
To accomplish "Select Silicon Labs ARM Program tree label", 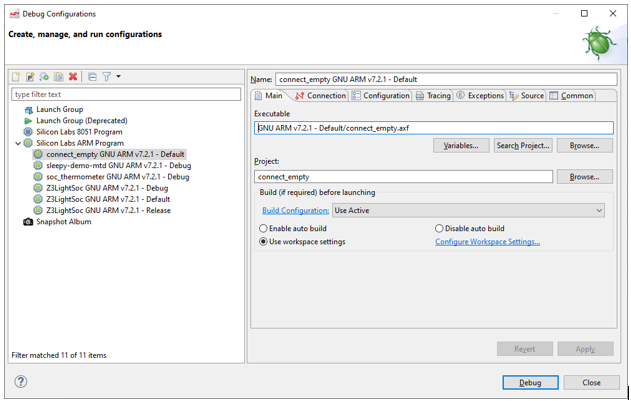I will [80, 143].
